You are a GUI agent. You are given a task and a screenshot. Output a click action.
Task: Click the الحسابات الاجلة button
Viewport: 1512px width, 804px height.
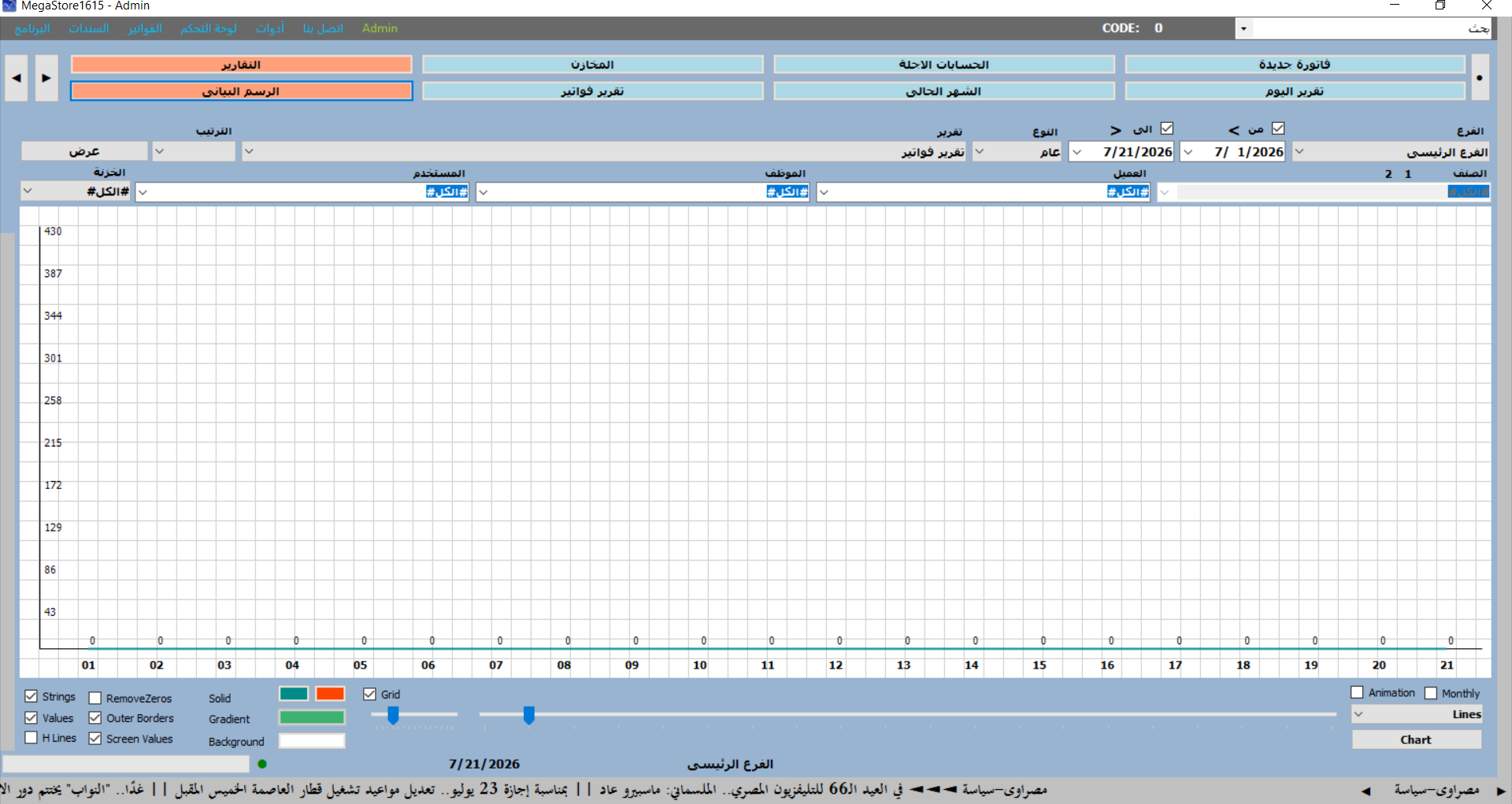pyautogui.click(x=943, y=65)
